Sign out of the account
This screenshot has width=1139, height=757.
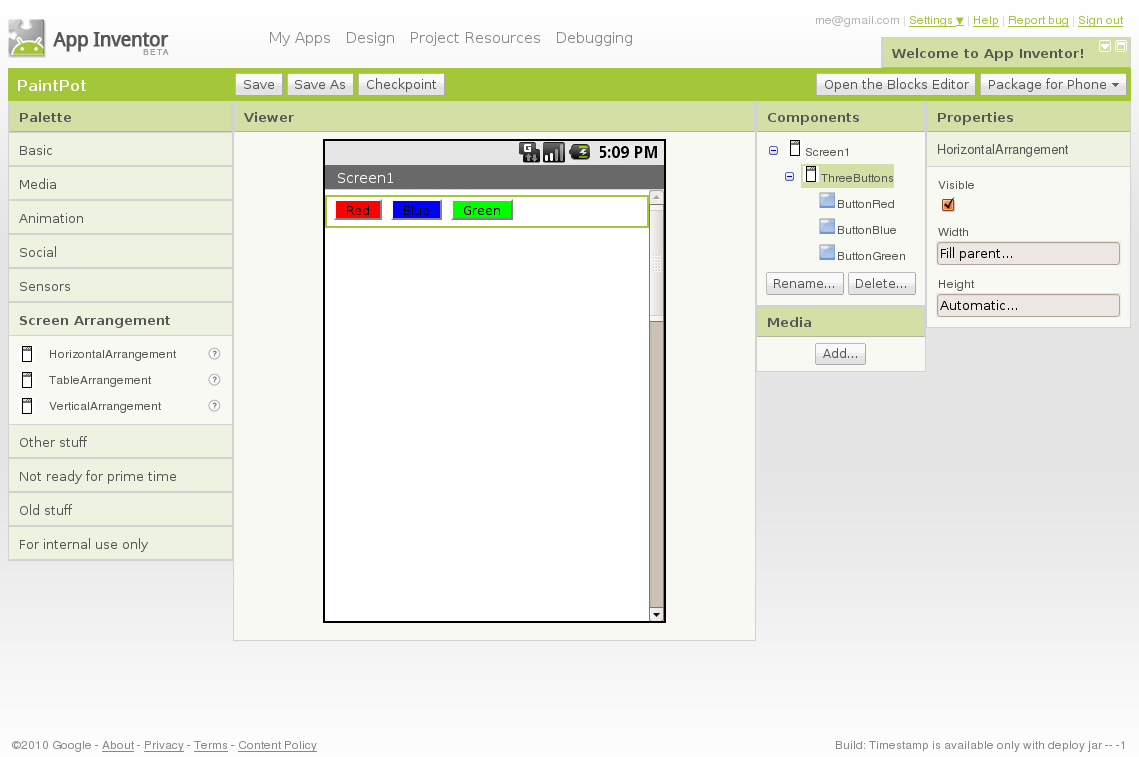point(1100,20)
